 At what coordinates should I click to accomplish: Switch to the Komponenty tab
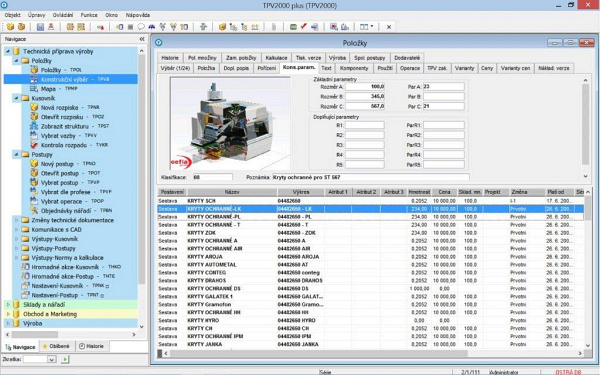click(x=354, y=68)
